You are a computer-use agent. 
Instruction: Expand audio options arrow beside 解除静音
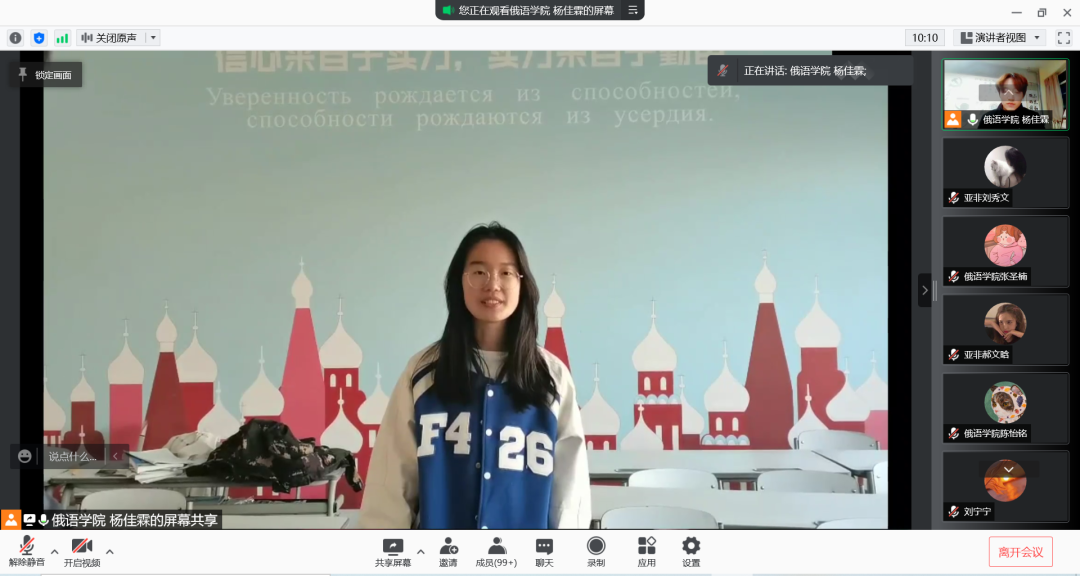tap(54, 551)
